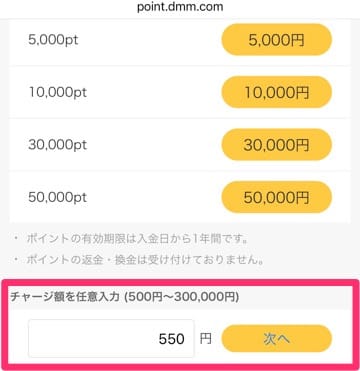Viewport: 360px width, 371px height.
Task: Click the 円 unit label beside input
Action: click(205, 339)
